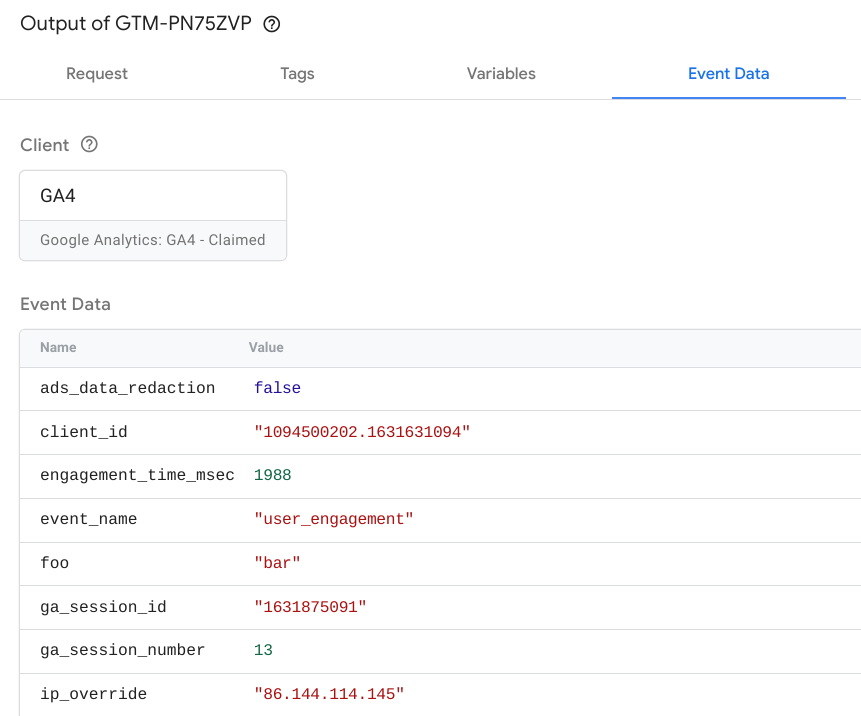Click Google Analytics: GA4 - Claimed label
861x716 pixels.
point(152,240)
